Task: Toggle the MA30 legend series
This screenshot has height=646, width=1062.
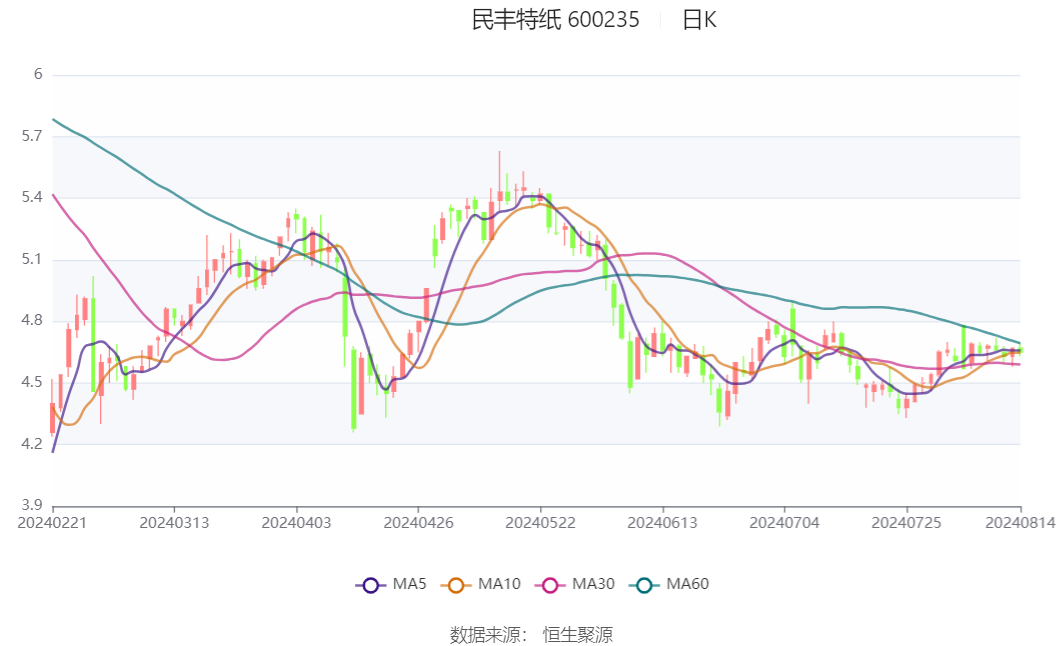Action: (x=575, y=584)
